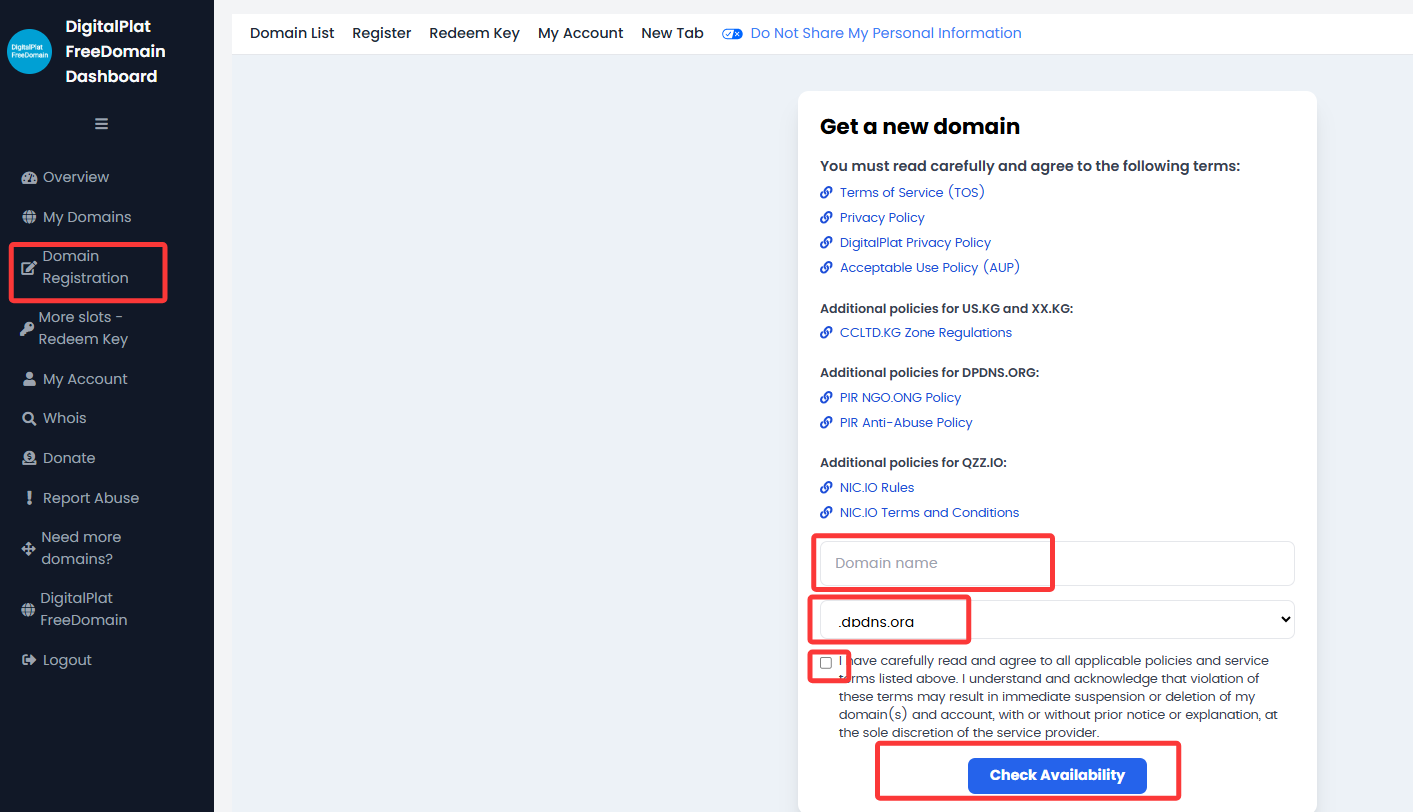
Task: Open My Account in top navigation
Action: [x=581, y=33]
